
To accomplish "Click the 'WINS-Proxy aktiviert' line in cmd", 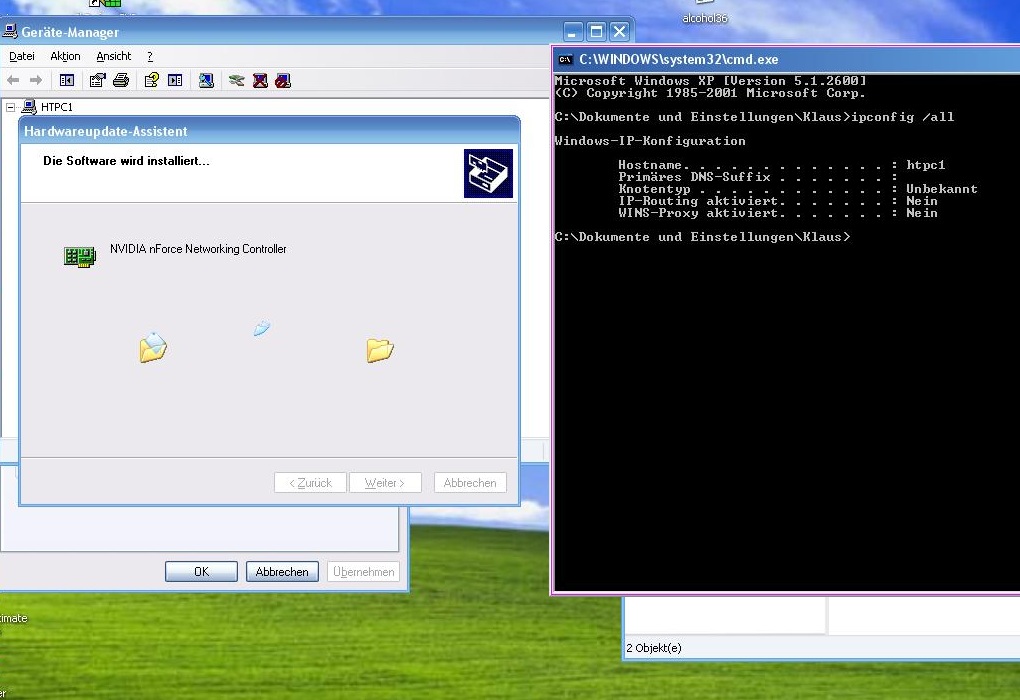I will 778,213.
